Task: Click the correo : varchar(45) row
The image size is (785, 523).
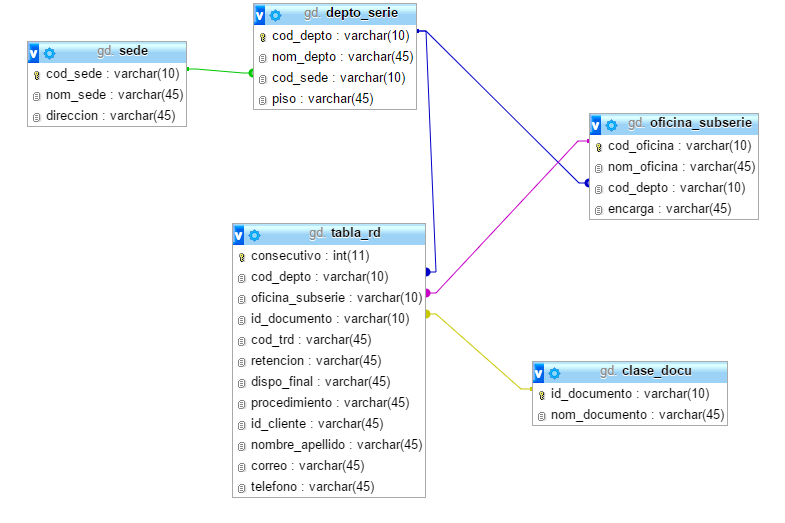Action: (329, 466)
